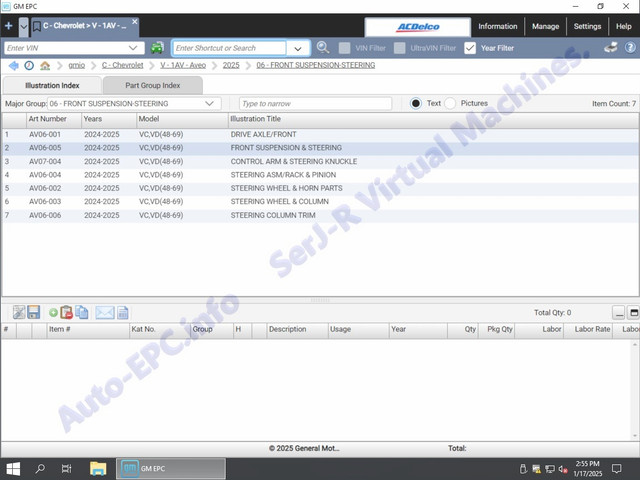Go to home with the house icon
This screenshot has width=640, height=480.
tap(45, 65)
